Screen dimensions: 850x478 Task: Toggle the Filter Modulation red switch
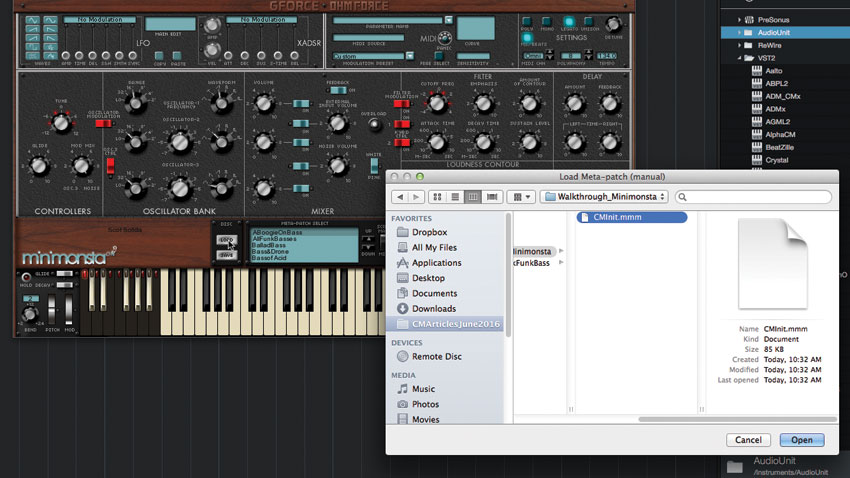(402, 104)
